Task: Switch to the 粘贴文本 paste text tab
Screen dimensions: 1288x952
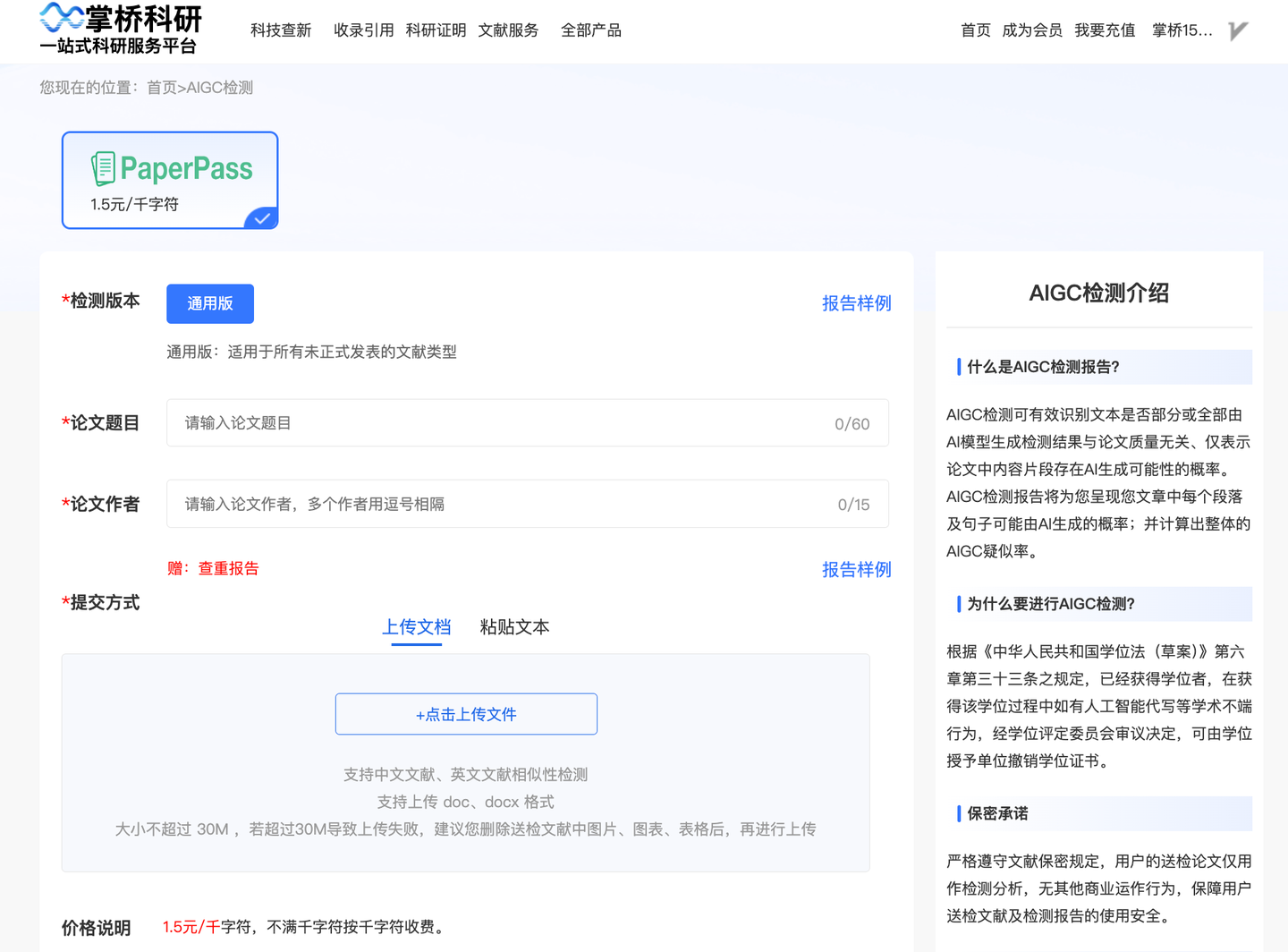Action: click(x=514, y=627)
